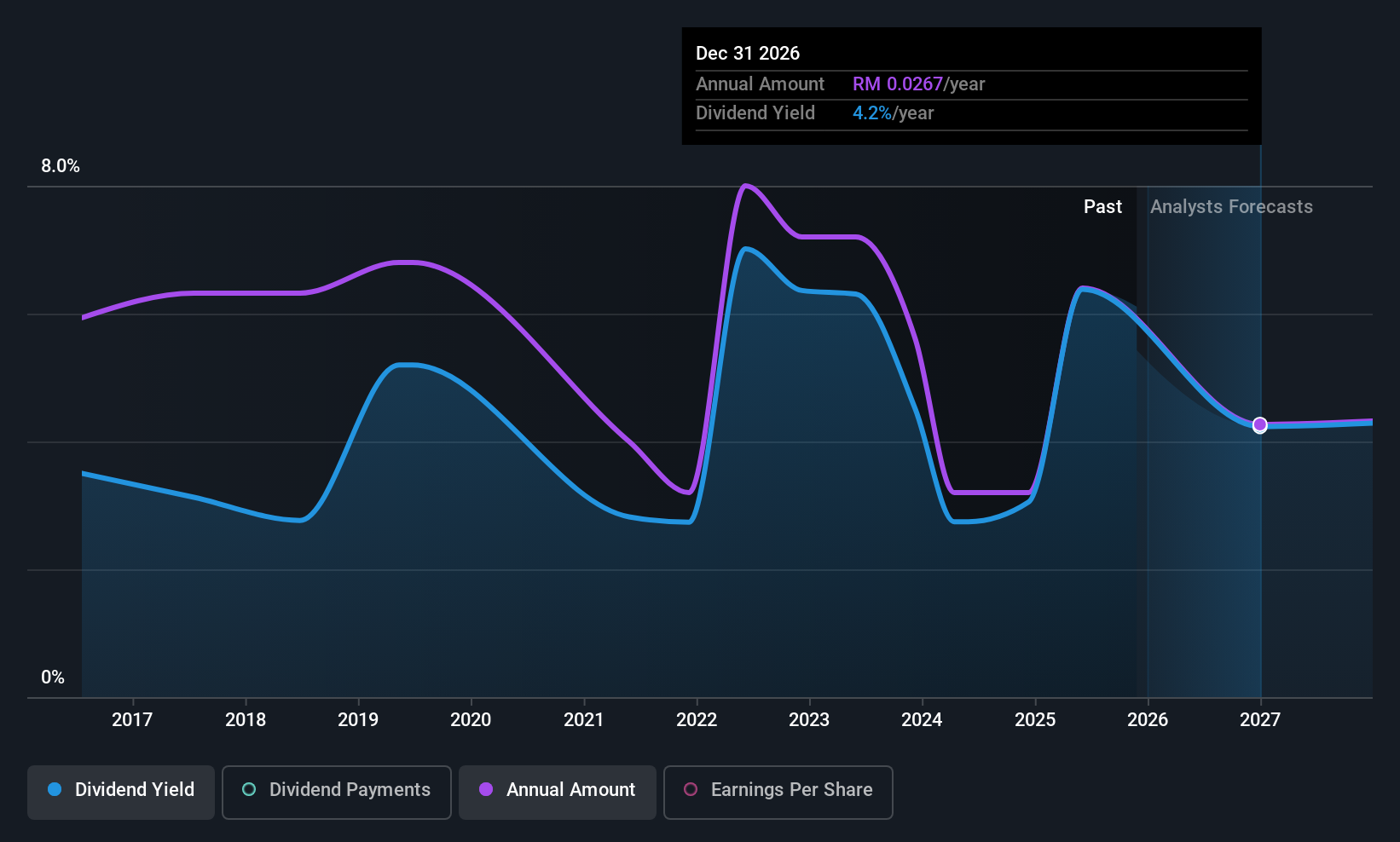
Task: Click the 4.2%/year yield value
Action: (x=894, y=113)
